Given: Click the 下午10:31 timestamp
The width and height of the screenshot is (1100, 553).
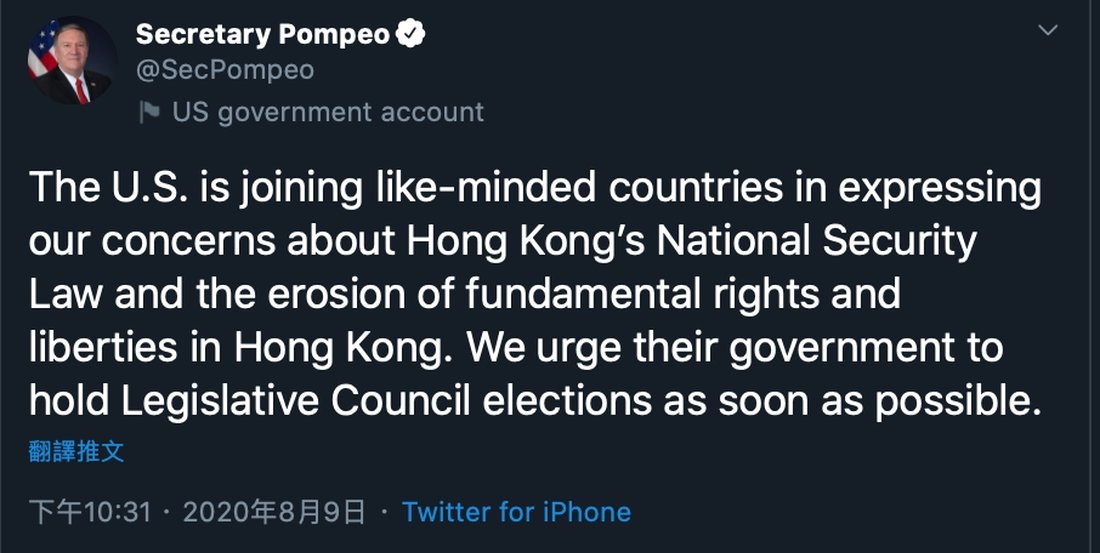Looking at the screenshot, I should (x=90, y=513).
